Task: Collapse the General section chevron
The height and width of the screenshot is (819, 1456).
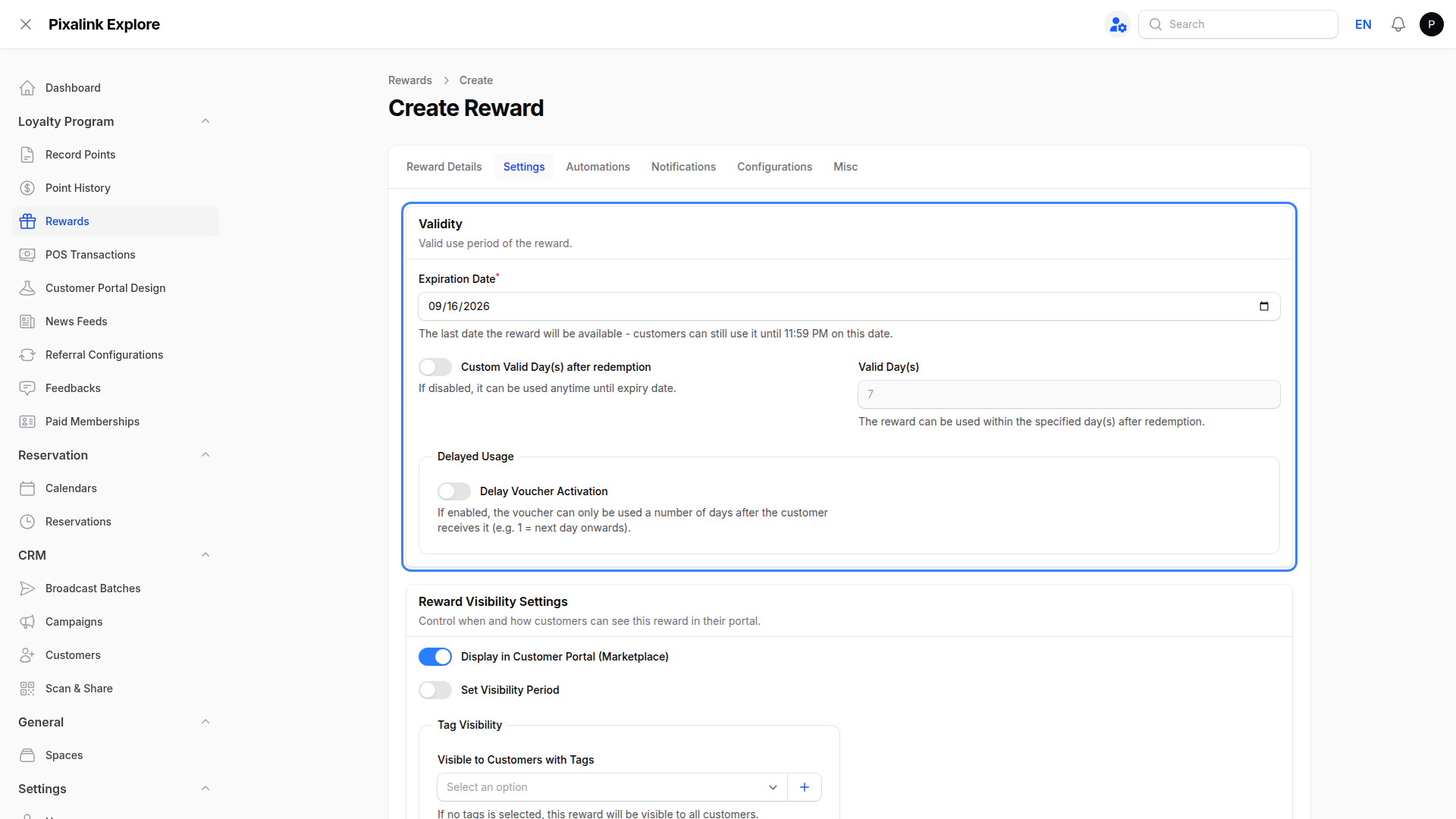Action: (x=206, y=722)
